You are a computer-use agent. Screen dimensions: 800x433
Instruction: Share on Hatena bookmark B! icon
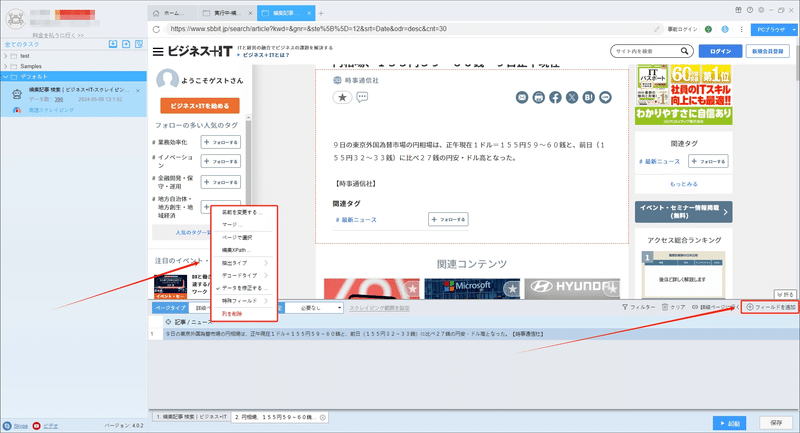click(589, 97)
